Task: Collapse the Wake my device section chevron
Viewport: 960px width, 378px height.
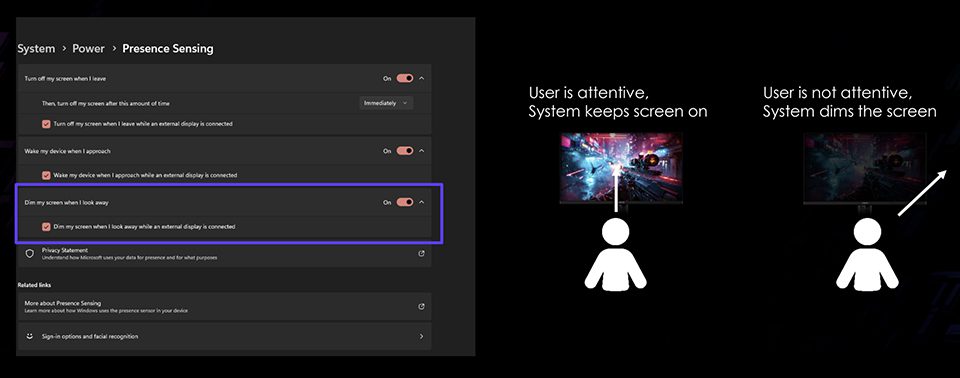Action: (421, 151)
